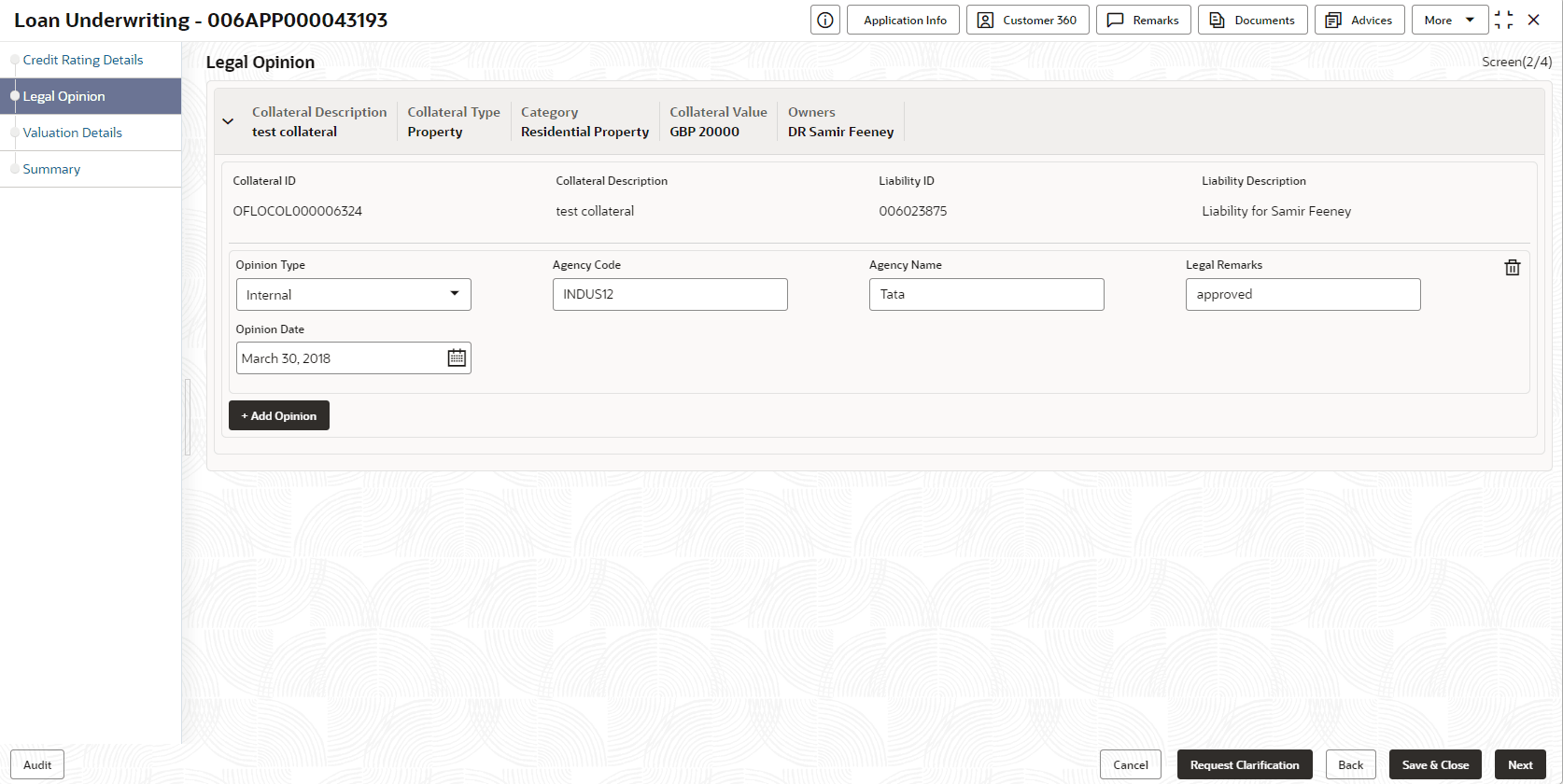Click the Add Opinion button
This screenshot has width=1563, height=784.
point(279,415)
